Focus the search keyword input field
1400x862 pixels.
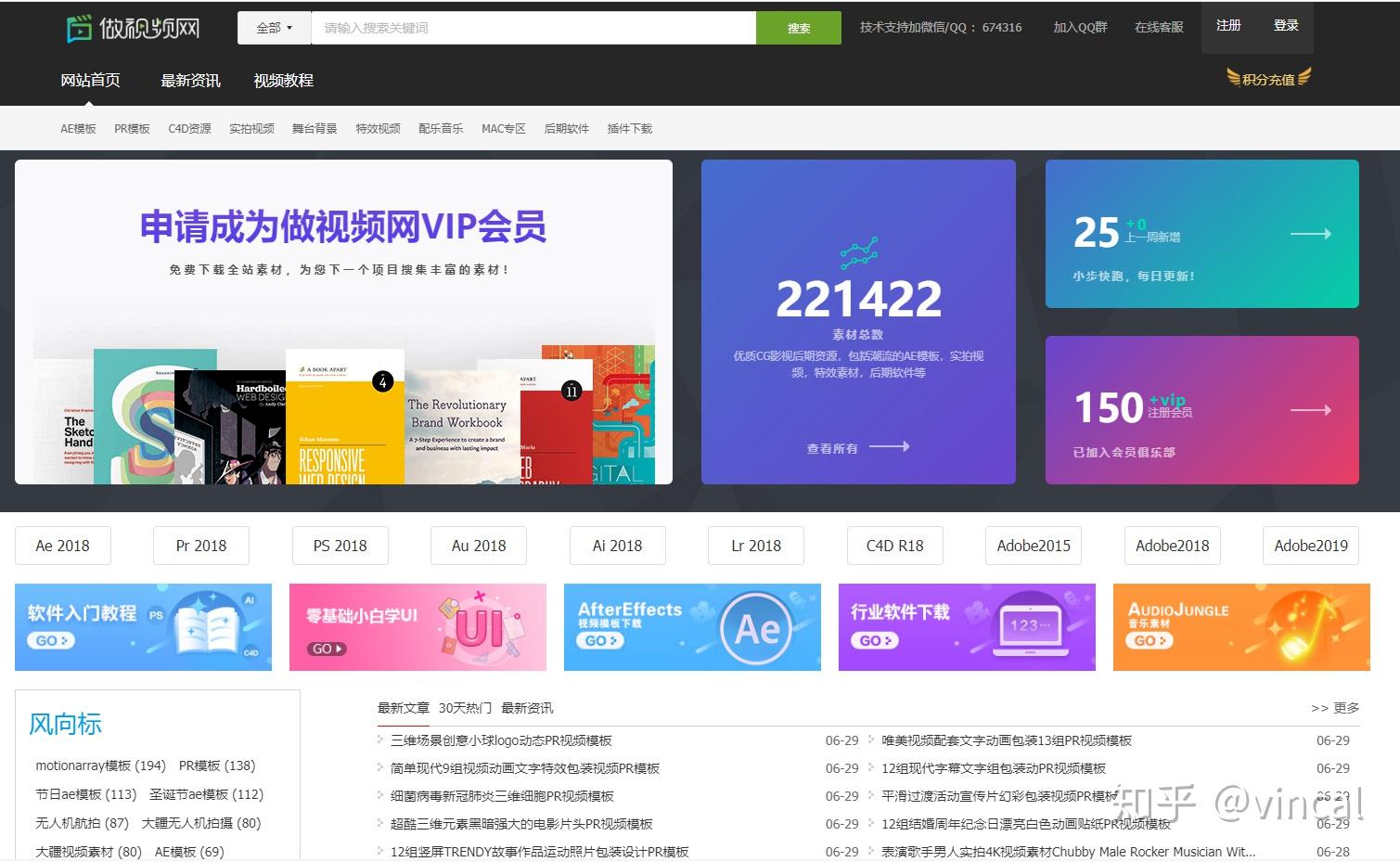pos(533,28)
